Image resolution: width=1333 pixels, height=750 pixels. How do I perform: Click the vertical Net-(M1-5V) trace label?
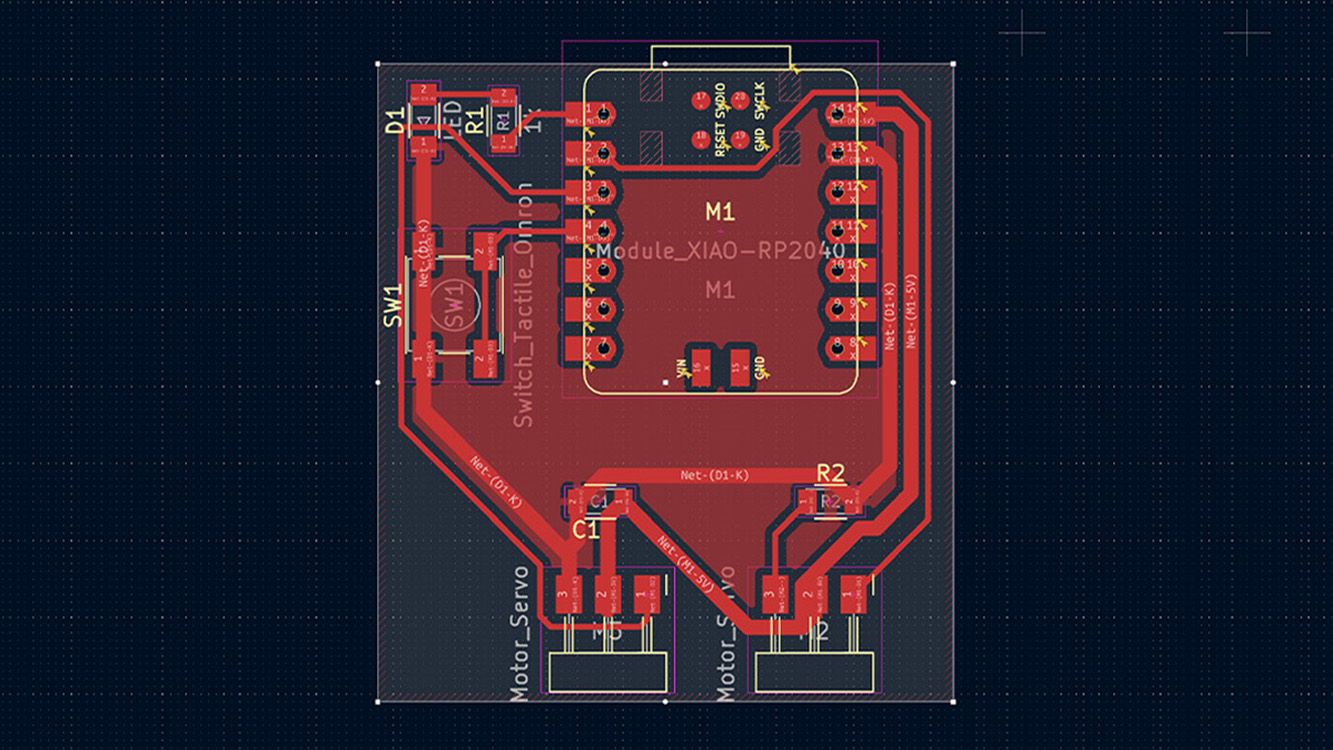point(911,311)
